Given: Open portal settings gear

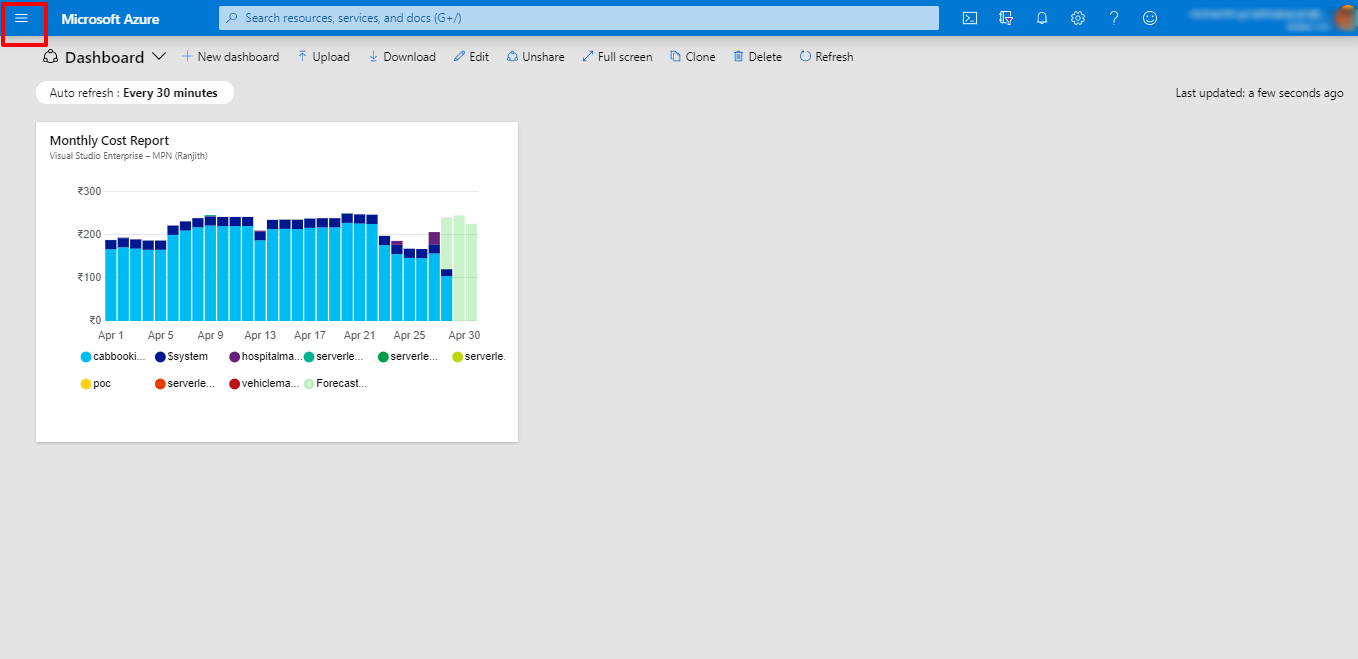Looking at the screenshot, I should 1078,18.
